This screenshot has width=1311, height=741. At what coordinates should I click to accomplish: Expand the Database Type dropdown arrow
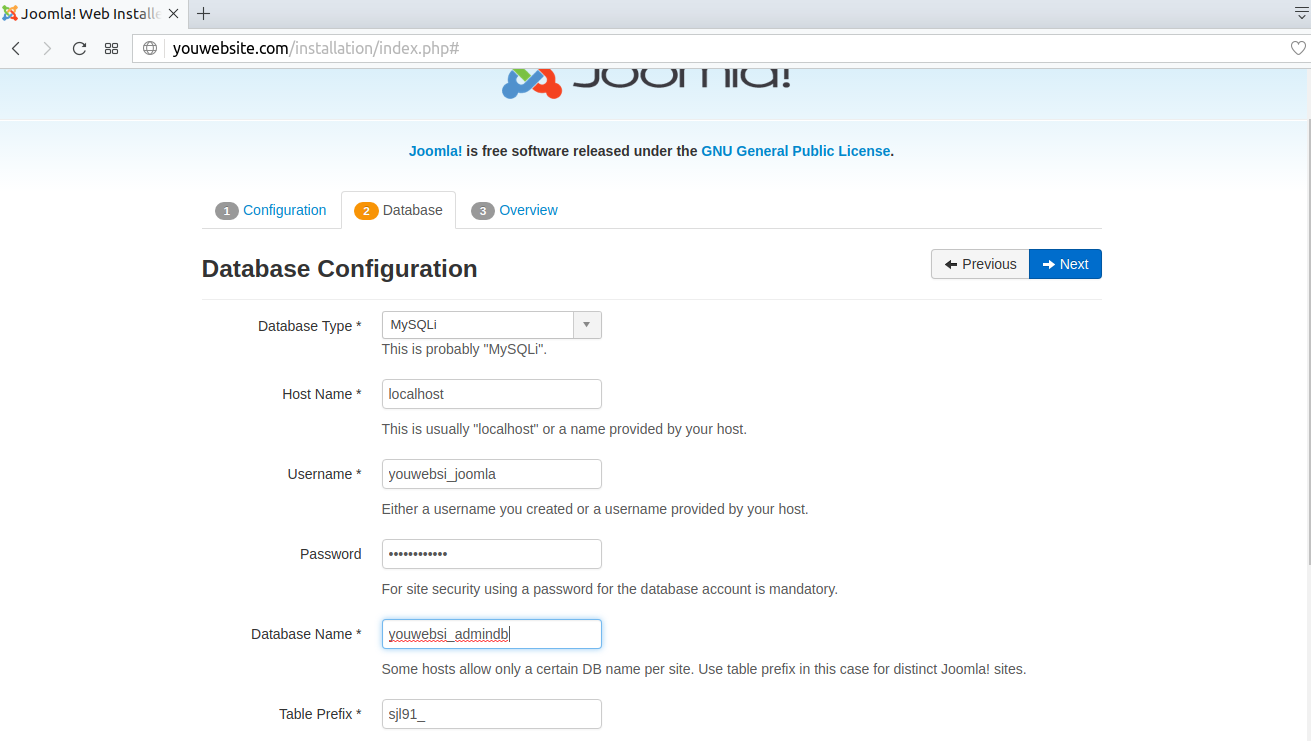(x=587, y=325)
